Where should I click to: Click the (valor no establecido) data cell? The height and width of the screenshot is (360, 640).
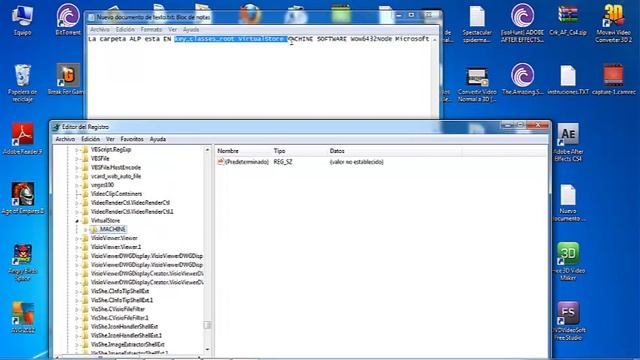[x=356, y=162]
